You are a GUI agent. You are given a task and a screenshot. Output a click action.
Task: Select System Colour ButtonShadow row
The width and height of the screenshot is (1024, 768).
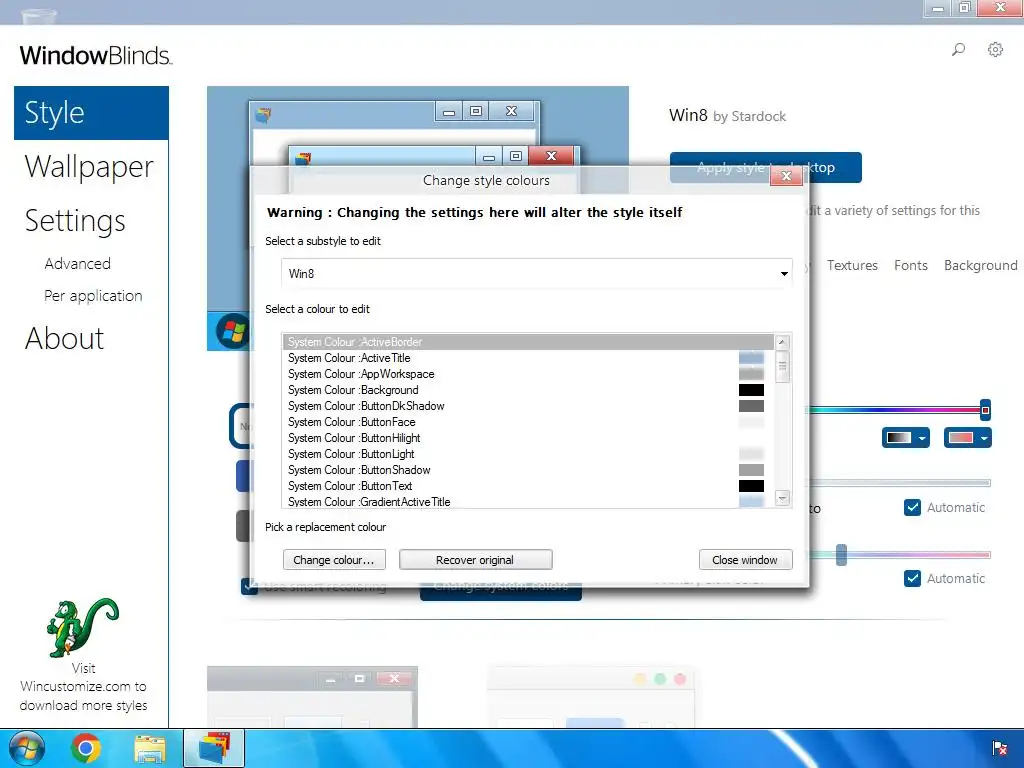[528, 470]
